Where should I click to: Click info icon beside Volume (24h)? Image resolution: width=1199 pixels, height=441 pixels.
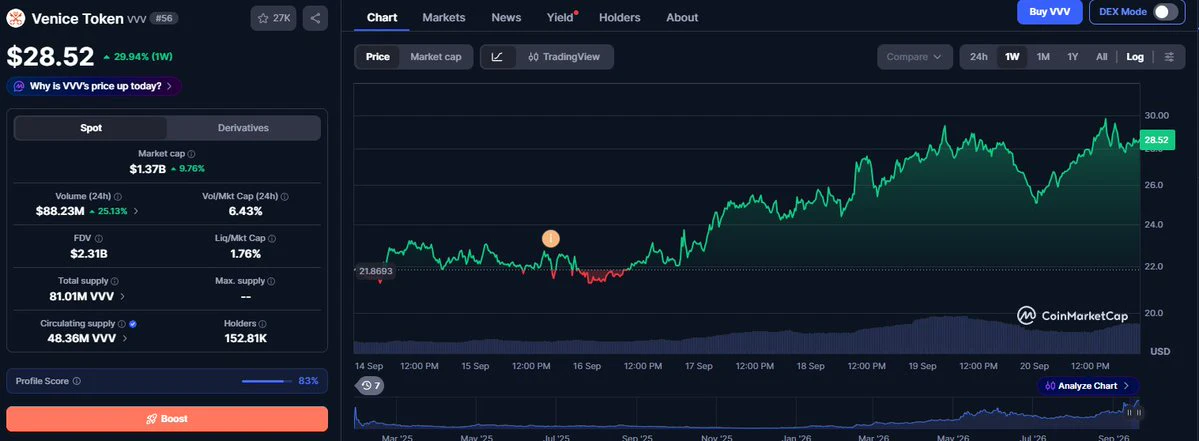pos(118,196)
